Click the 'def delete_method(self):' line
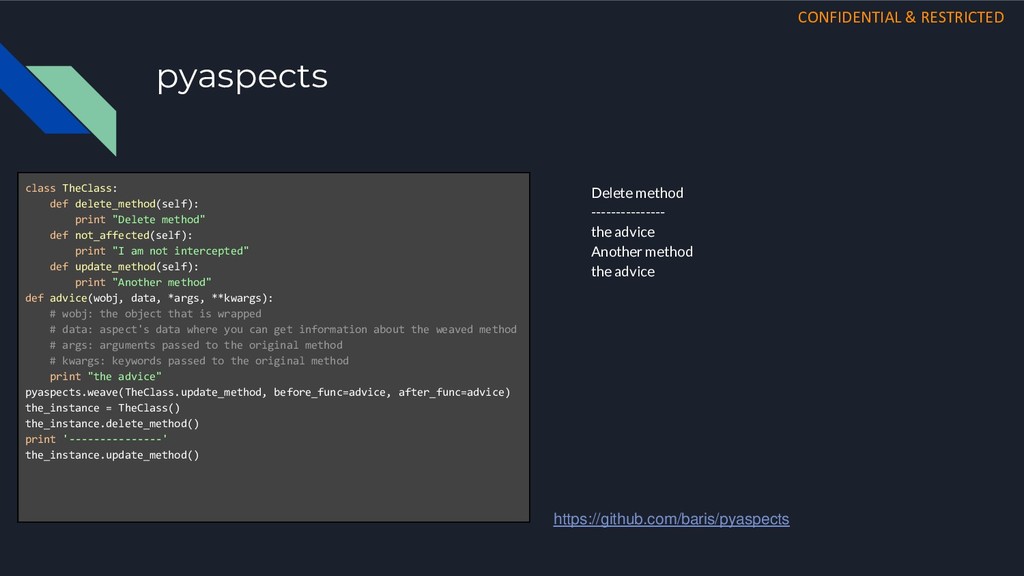Viewport: 1024px width, 576px height. pos(124,204)
